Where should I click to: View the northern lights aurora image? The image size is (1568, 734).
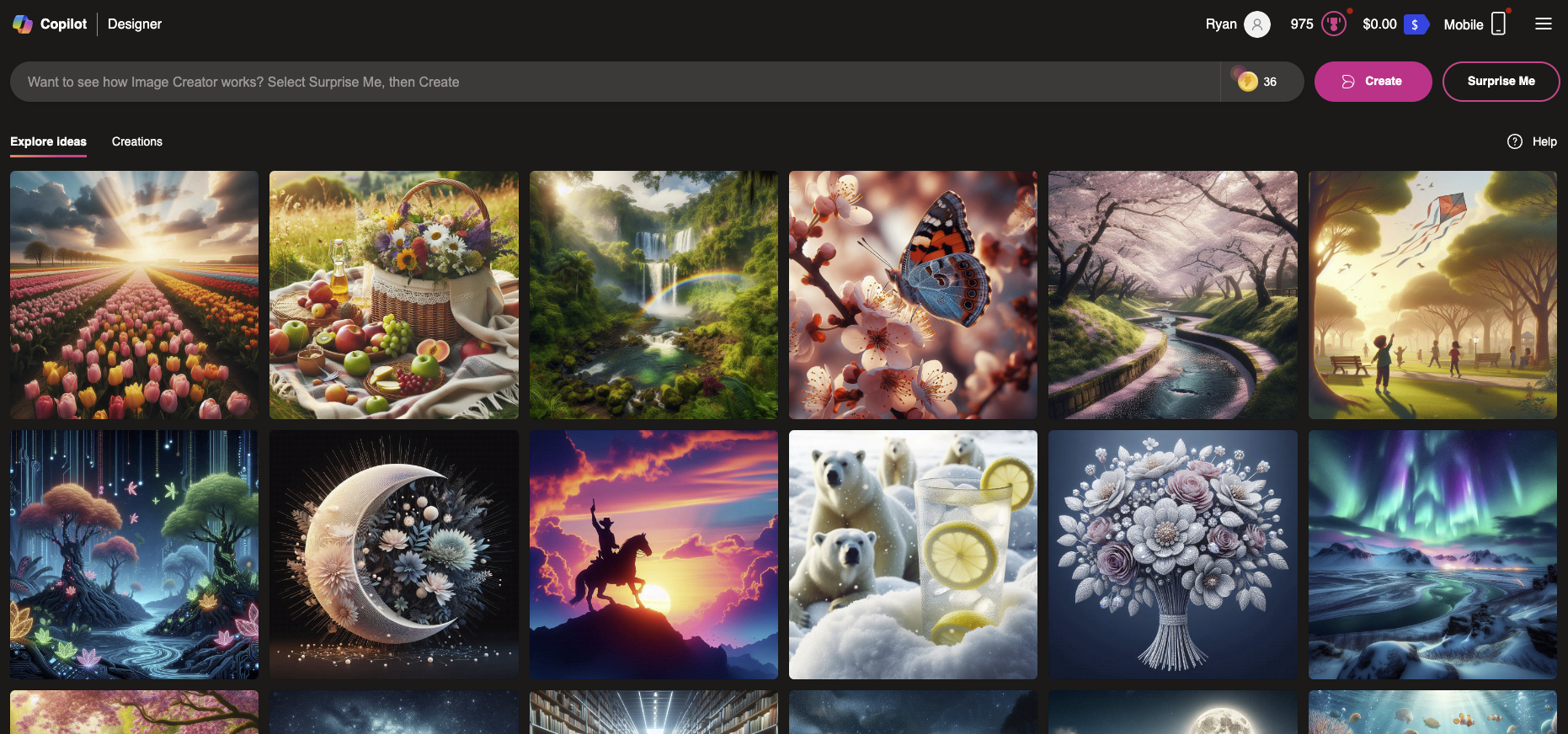(1432, 555)
